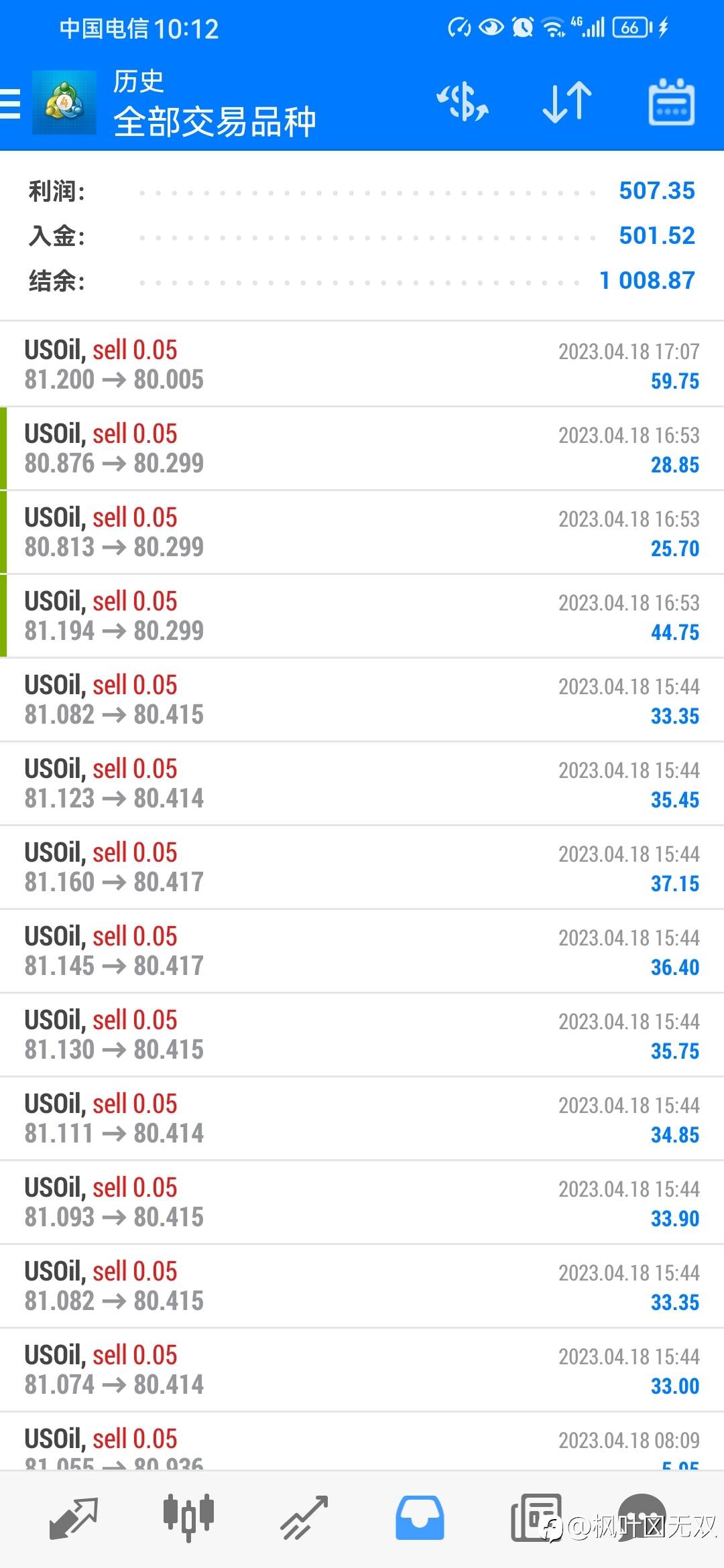Select the History inbox tab
The width and height of the screenshot is (724, 1568).
pos(420,1518)
